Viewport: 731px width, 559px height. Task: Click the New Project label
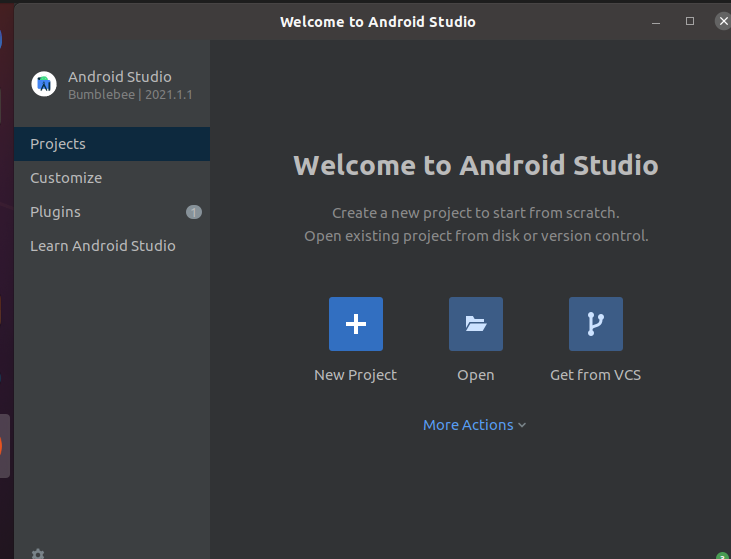tap(355, 375)
